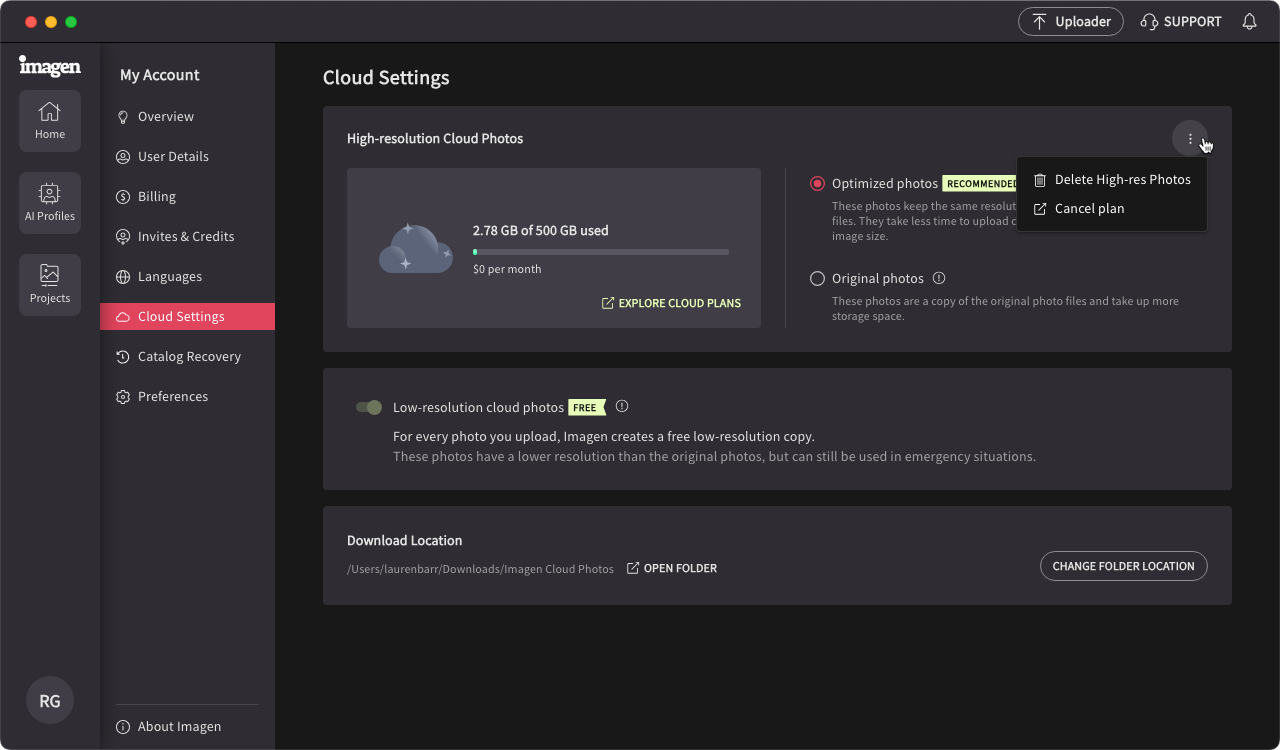Click the My Account sidebar heading
The height and width of the screenshot is (750, 1280).
click(160, 75)
